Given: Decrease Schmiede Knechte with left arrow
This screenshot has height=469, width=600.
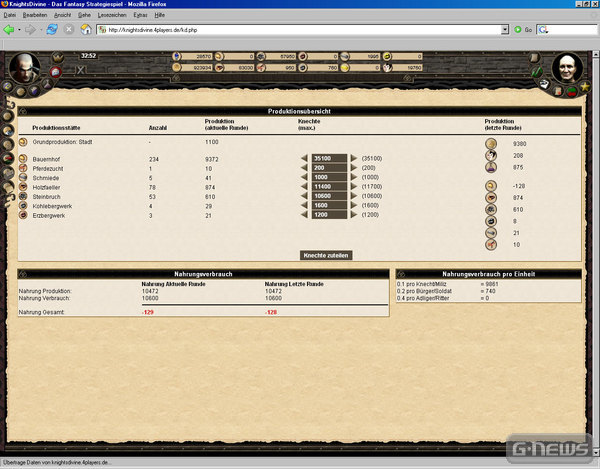Looking at the screenshot, I should click(304, 177).
